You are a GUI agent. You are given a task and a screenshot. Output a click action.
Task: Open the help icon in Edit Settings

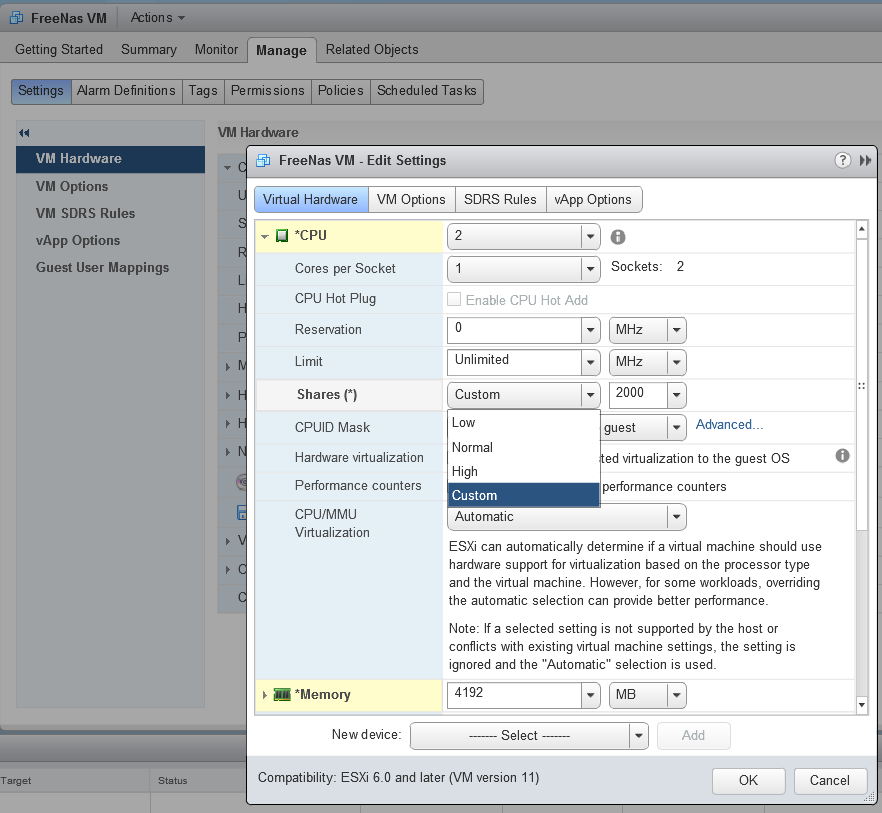[x=842, y=160]
